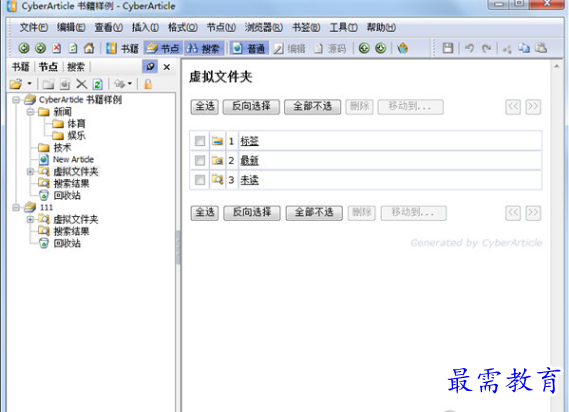Open the 文件(F) menu
This screenshot has height=412, width=569.
tap(33, 27)
